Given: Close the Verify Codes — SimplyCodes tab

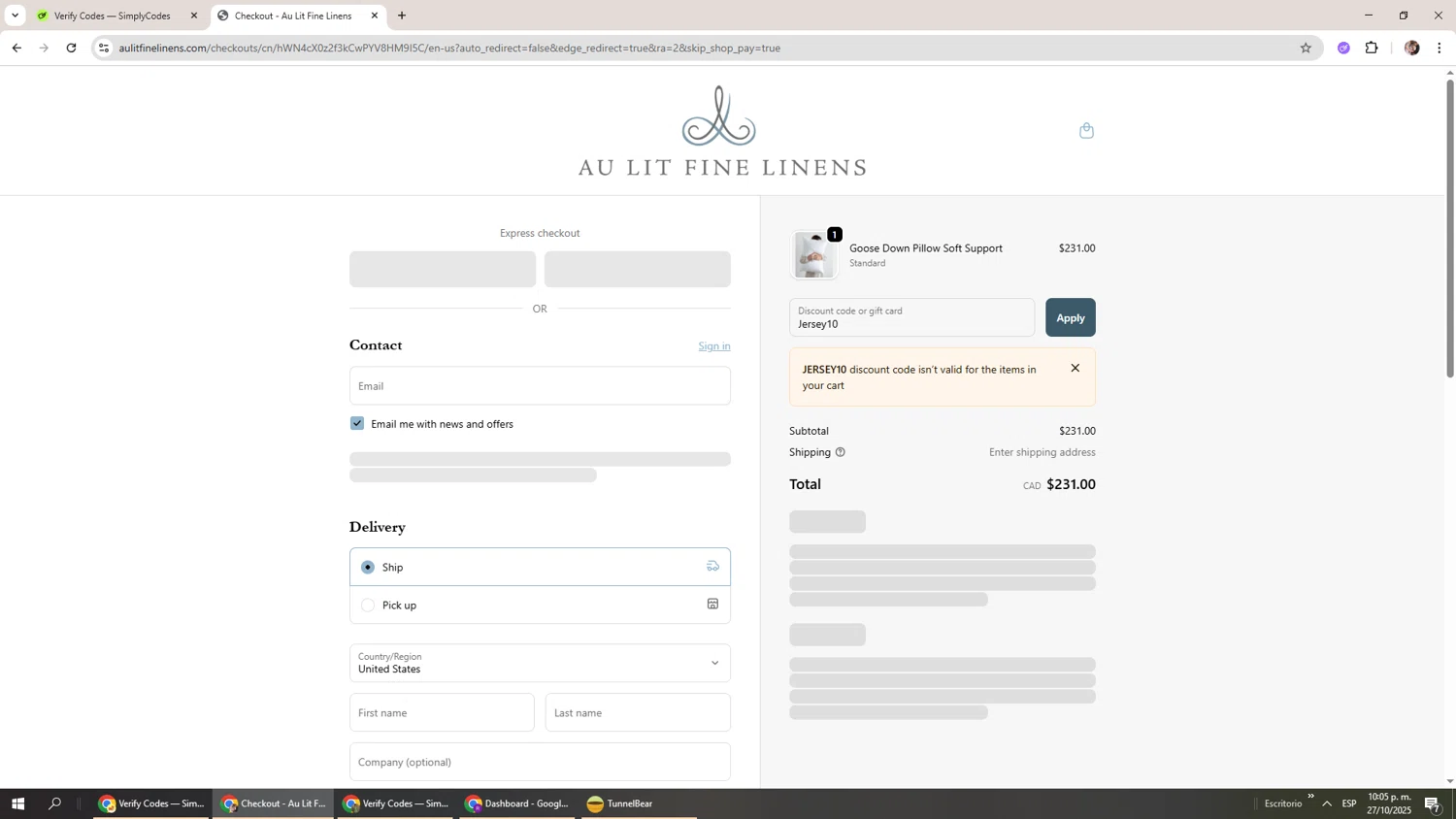Looking at the screenshot, I should pyautogui.click(x=194, y=16).
